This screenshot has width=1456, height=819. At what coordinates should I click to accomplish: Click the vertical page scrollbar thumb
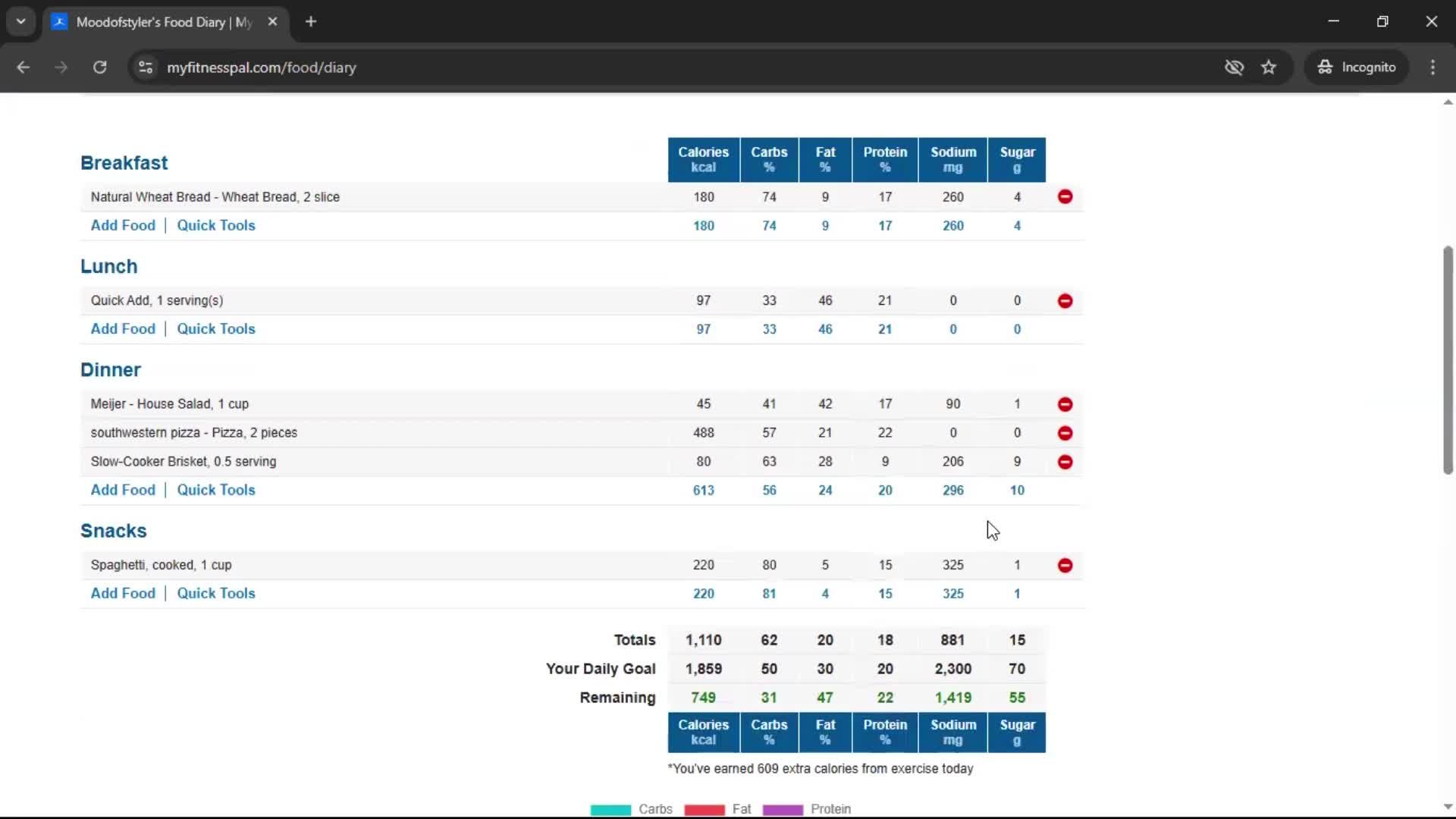point(1448,360)
